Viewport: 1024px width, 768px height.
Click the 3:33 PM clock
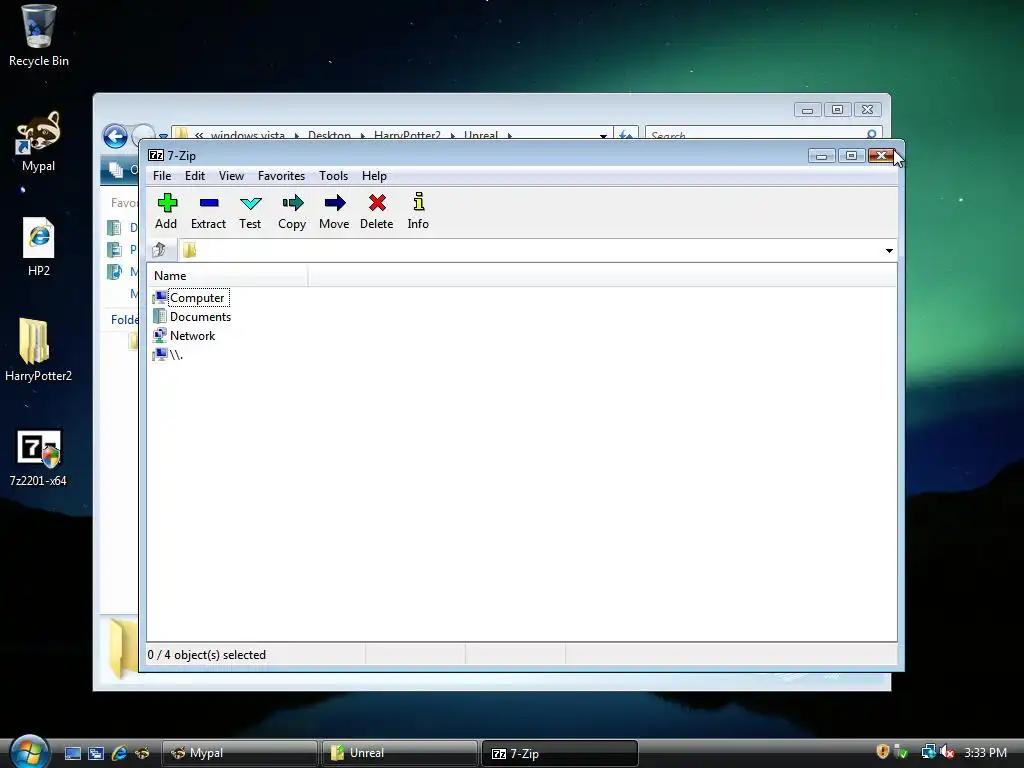(985, 752)
